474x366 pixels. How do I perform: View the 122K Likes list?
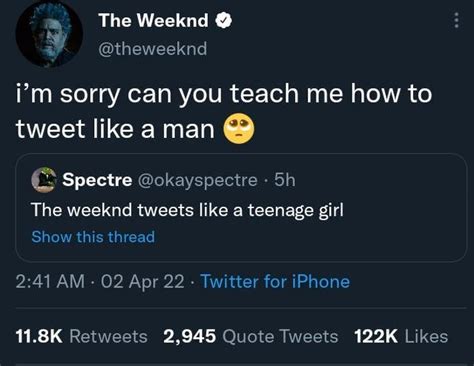[x=401, y=336]
